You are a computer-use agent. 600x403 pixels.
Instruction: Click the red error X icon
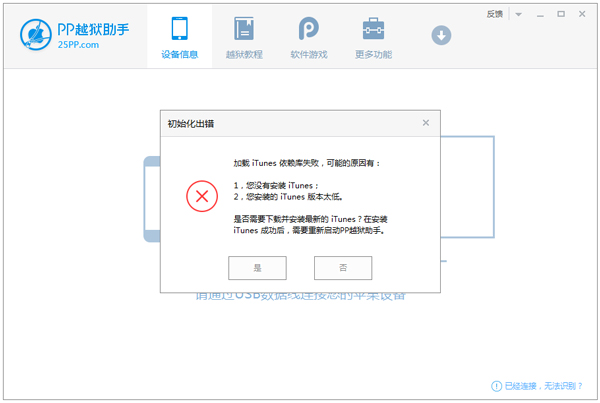[202, 196]
